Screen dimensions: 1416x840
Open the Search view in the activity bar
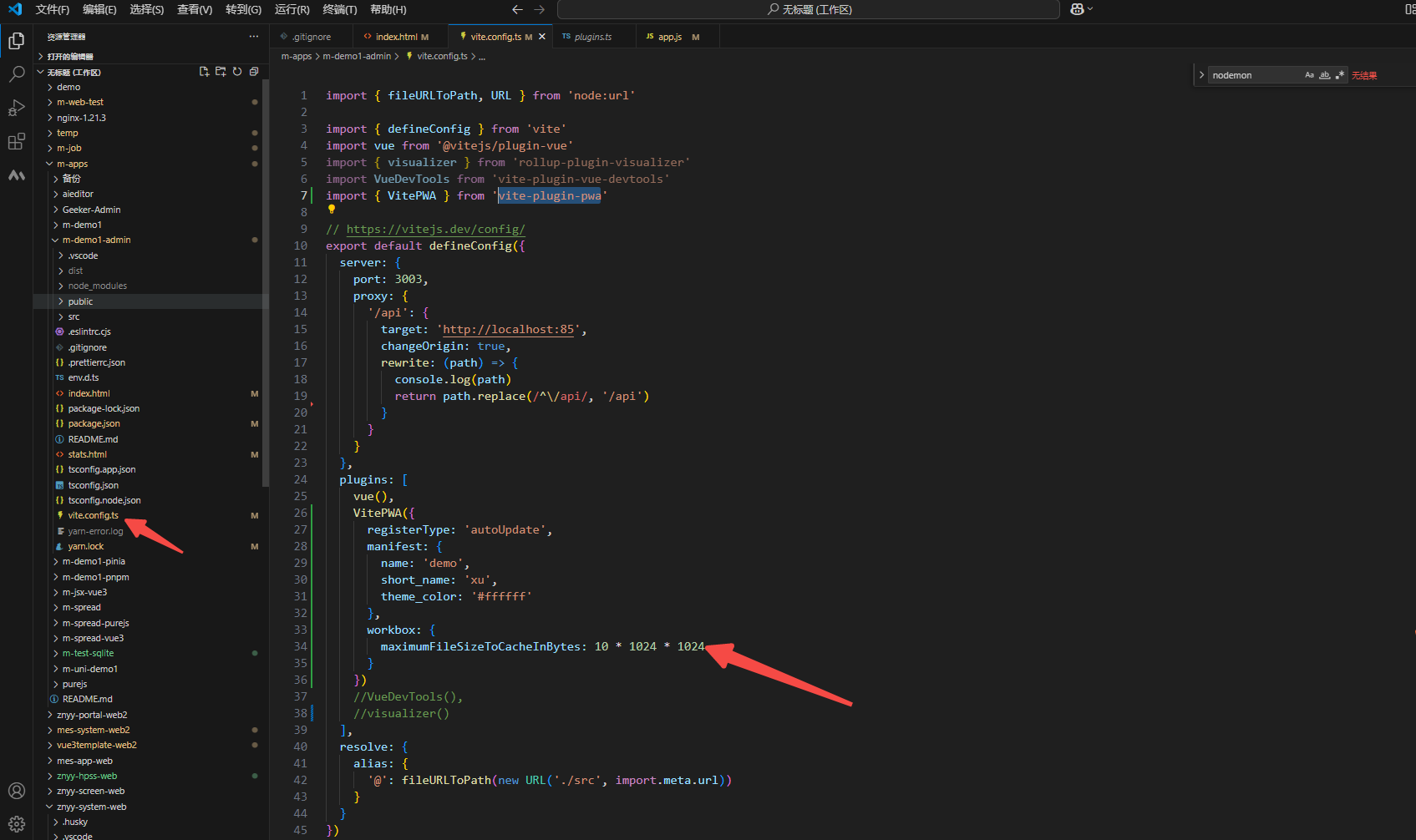click(x=17, y=74)
